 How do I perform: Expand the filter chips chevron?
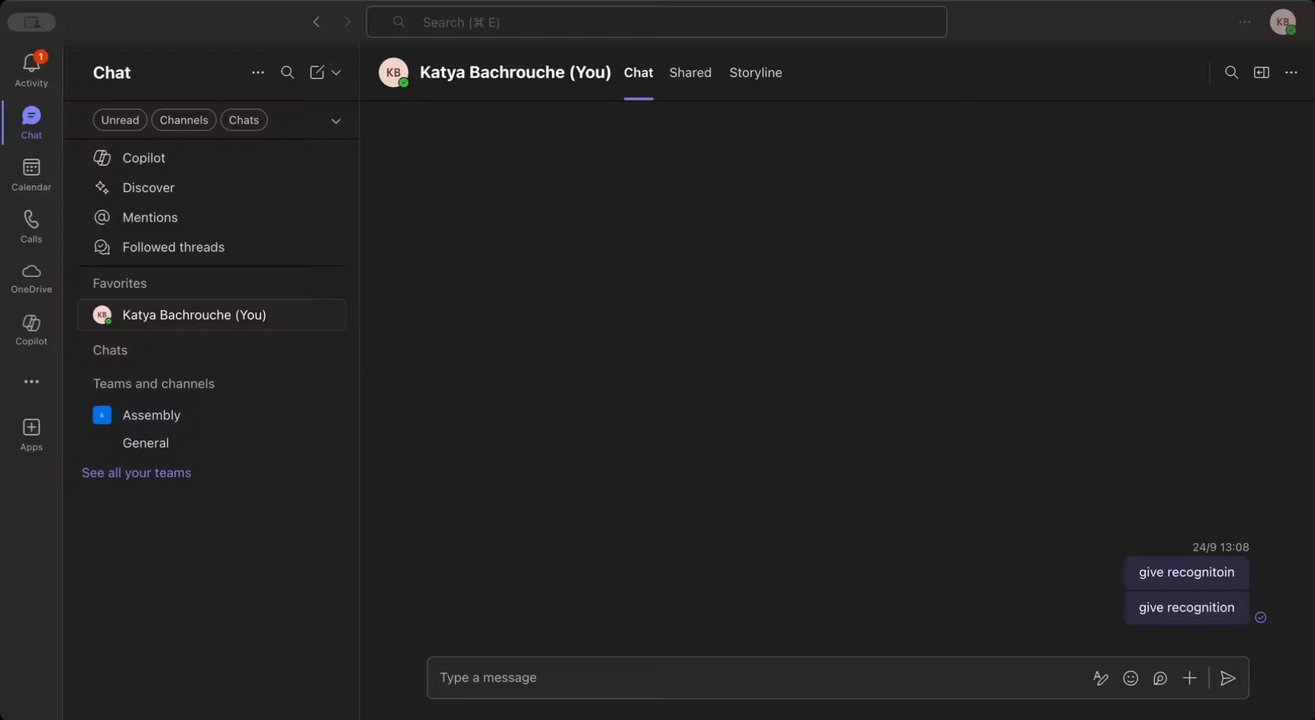point(336,121)
